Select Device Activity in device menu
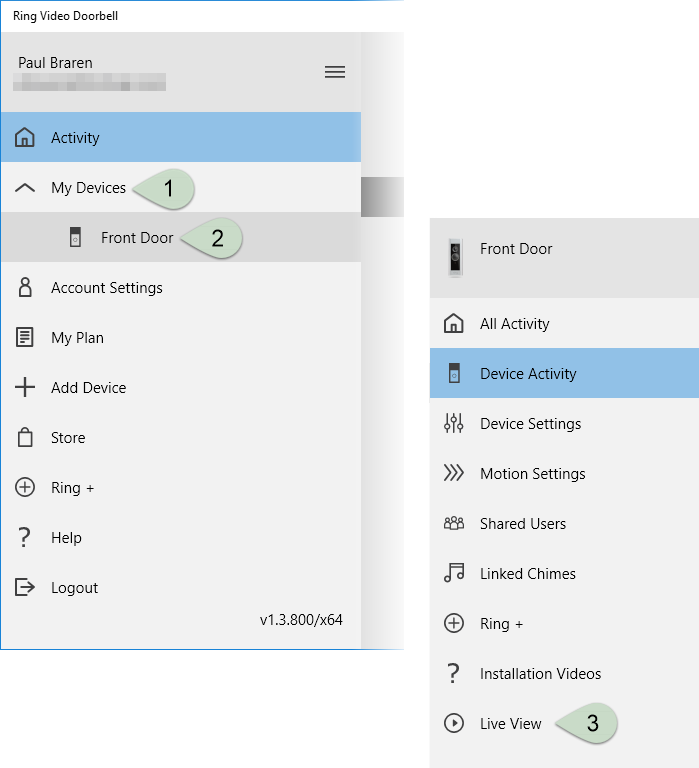 pos(564,373)
